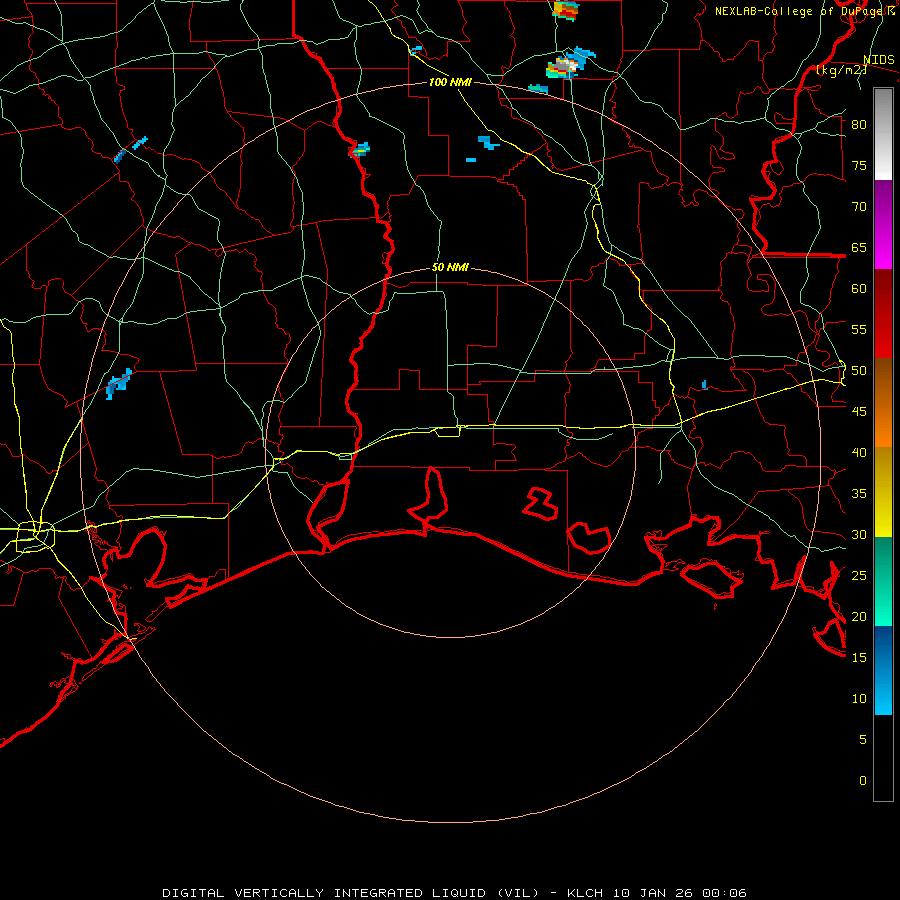Click the 50 NMI range ring label
The width and height of the screenshot is (900, 900).
click(x=450, y=267)
